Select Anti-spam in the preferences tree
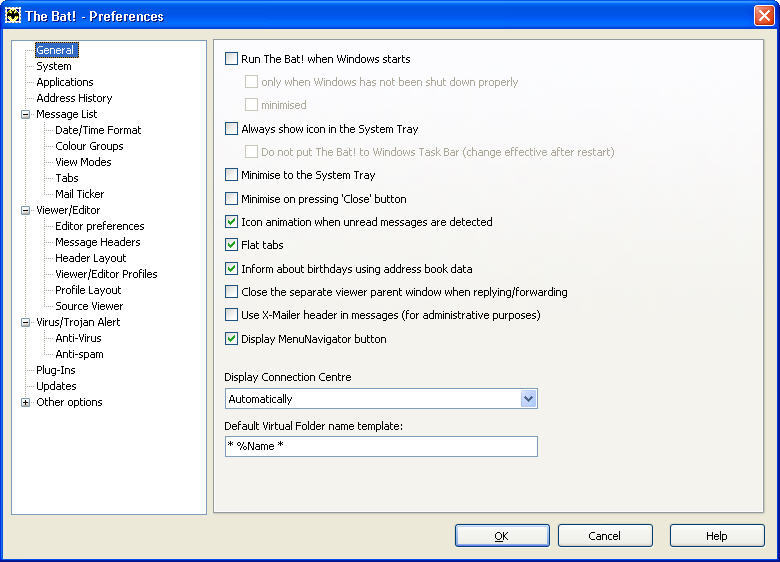 pos(79,354)
